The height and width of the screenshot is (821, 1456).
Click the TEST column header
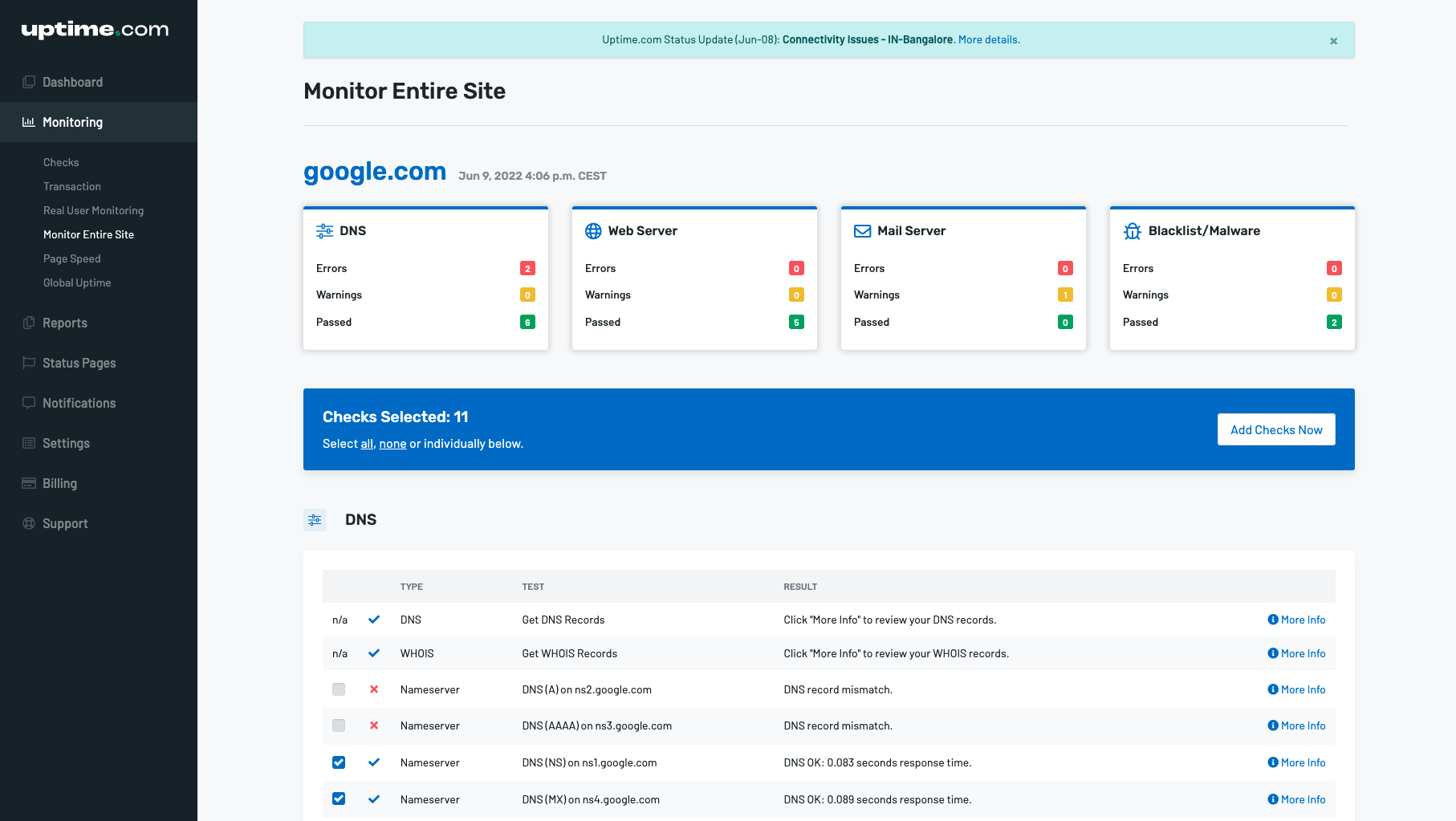click(x=533, y=587)
